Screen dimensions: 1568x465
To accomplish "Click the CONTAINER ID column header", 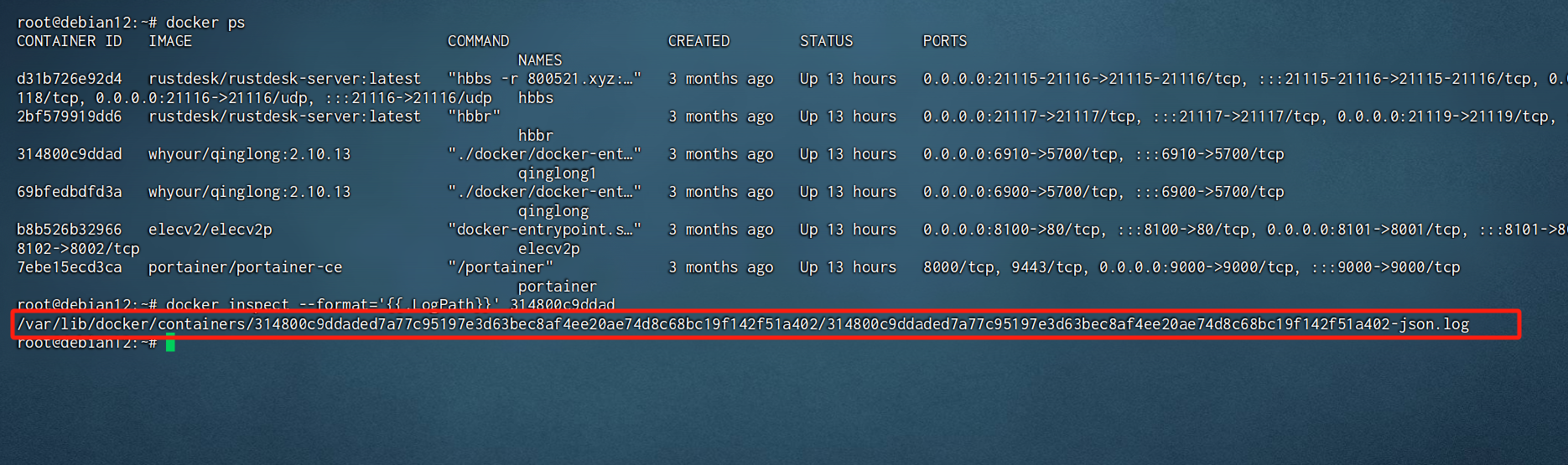I will (70, 41).
